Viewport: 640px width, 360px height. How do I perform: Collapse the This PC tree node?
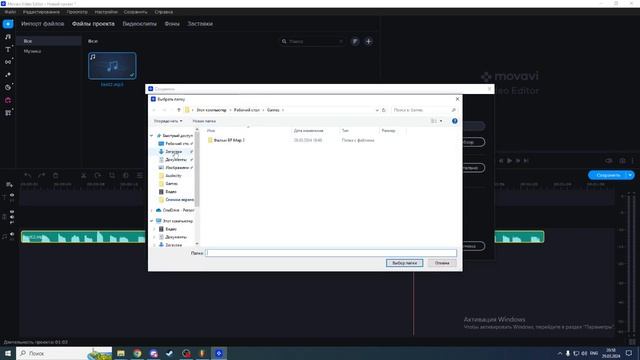pyautogui.click(x=152, y=221)
